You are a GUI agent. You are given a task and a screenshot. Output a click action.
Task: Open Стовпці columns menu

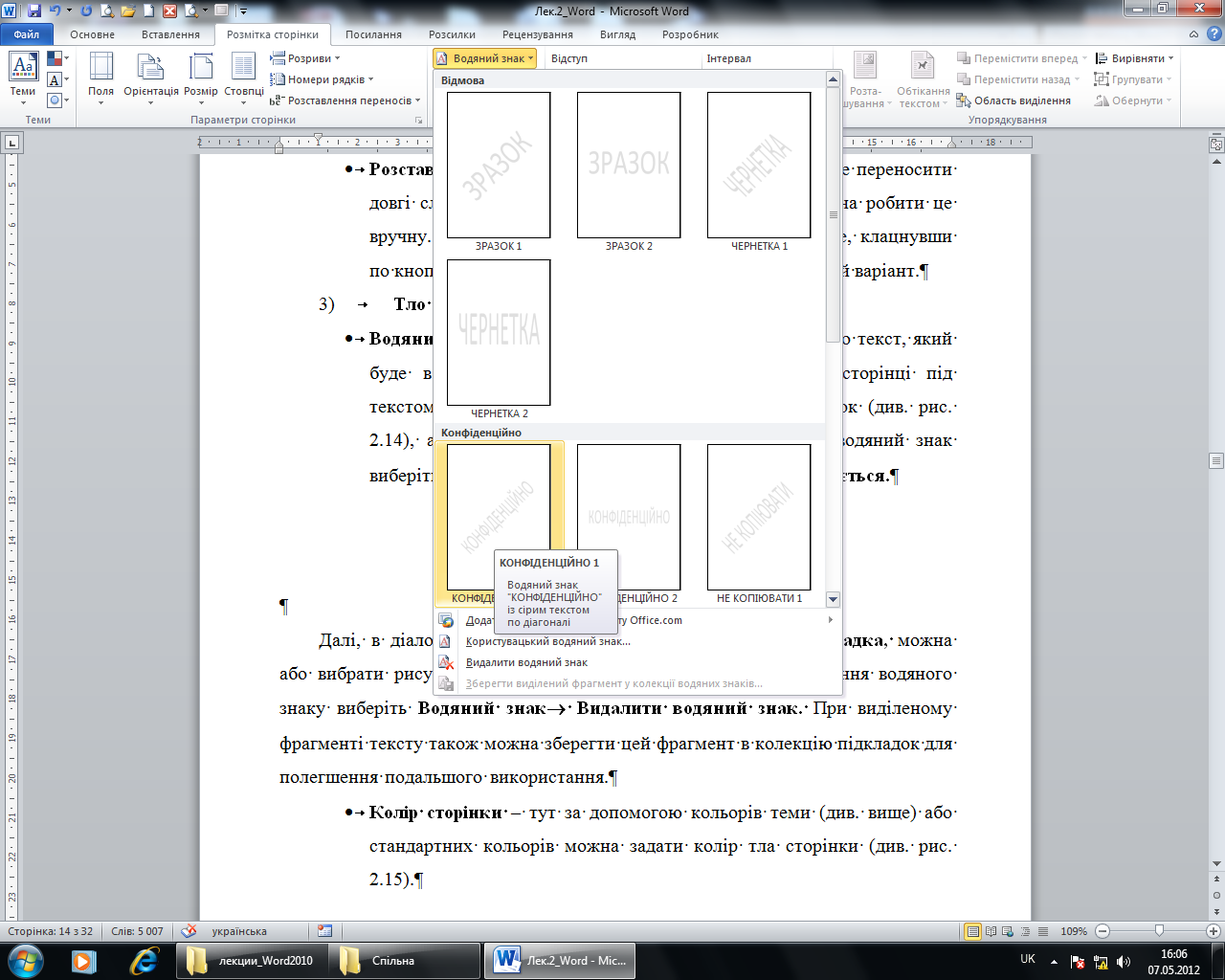pyautogui.click(x=244, y=78)
